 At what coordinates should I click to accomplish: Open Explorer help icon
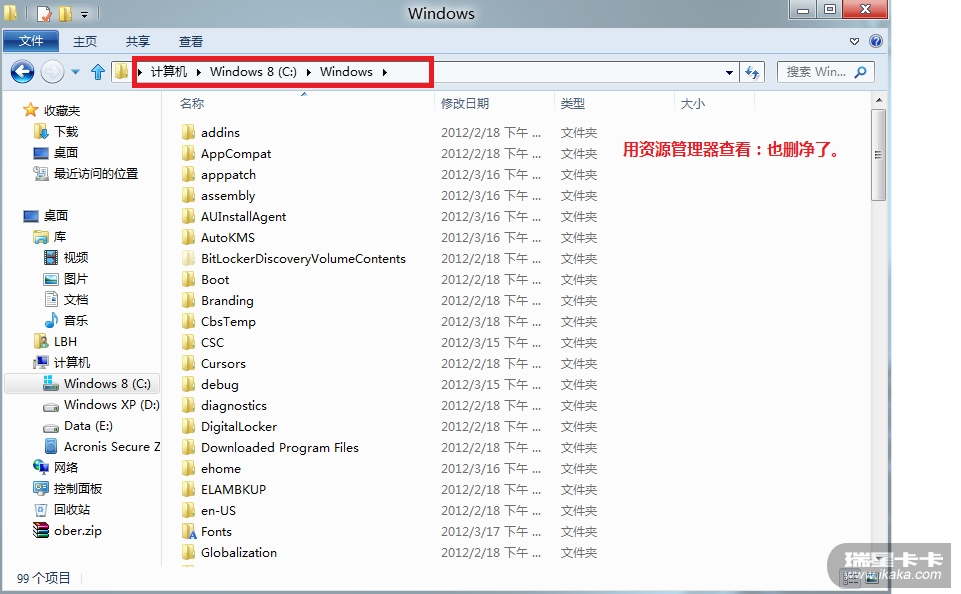coord(876,41)
